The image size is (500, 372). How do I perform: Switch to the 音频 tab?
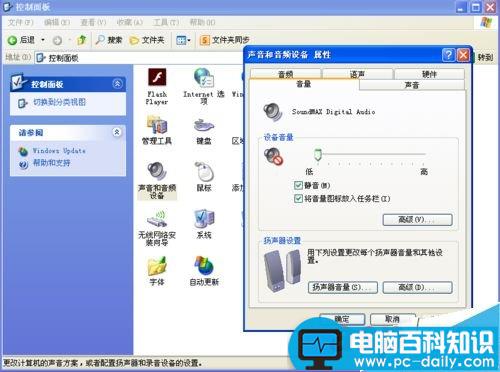tap(286, 74)
